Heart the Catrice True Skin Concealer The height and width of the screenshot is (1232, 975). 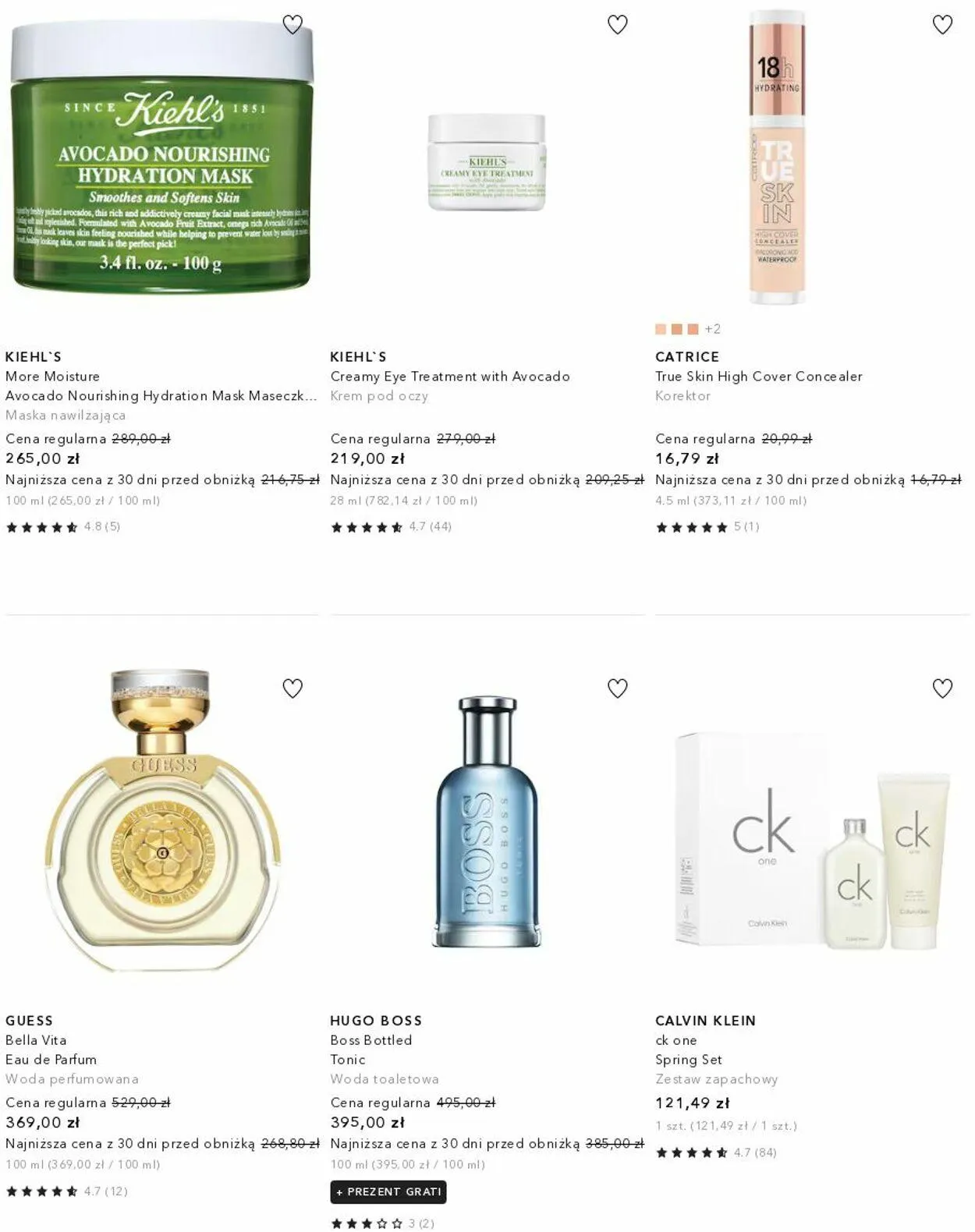coord(942,25)
